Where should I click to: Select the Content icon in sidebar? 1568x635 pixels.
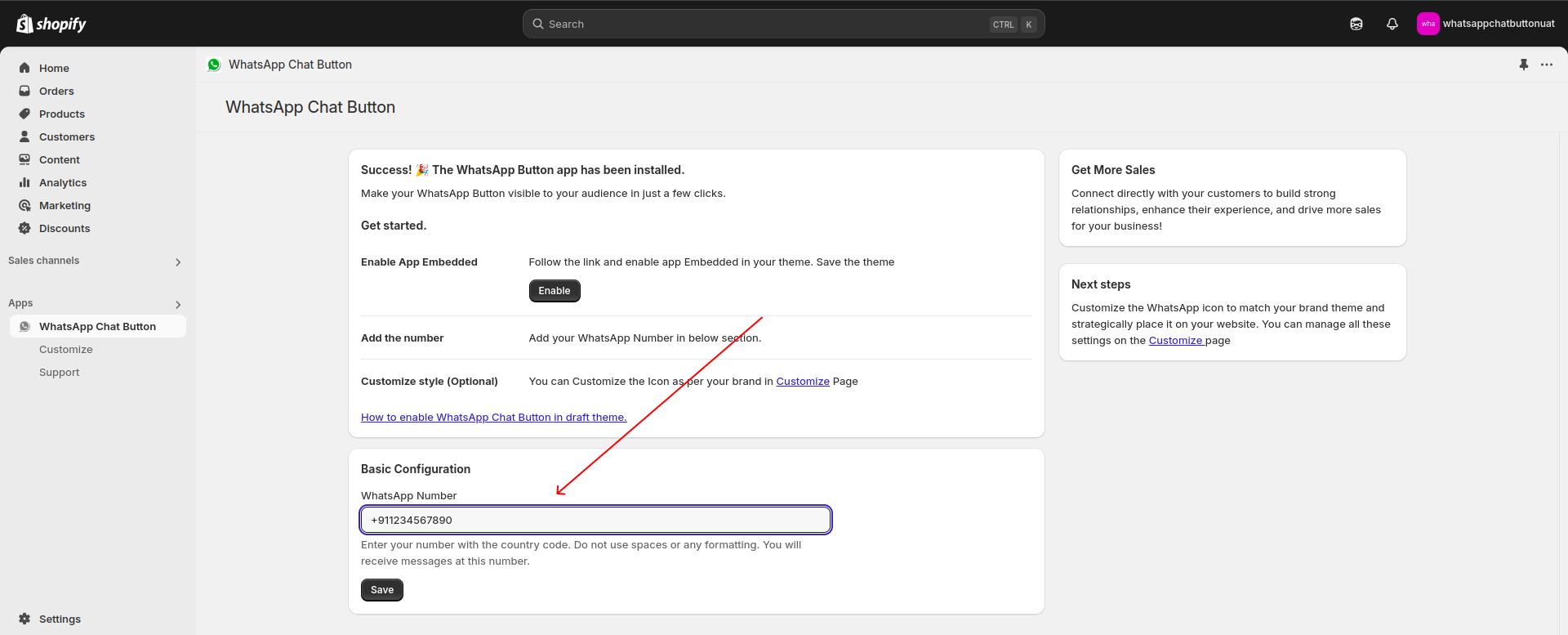pos(24,159)
